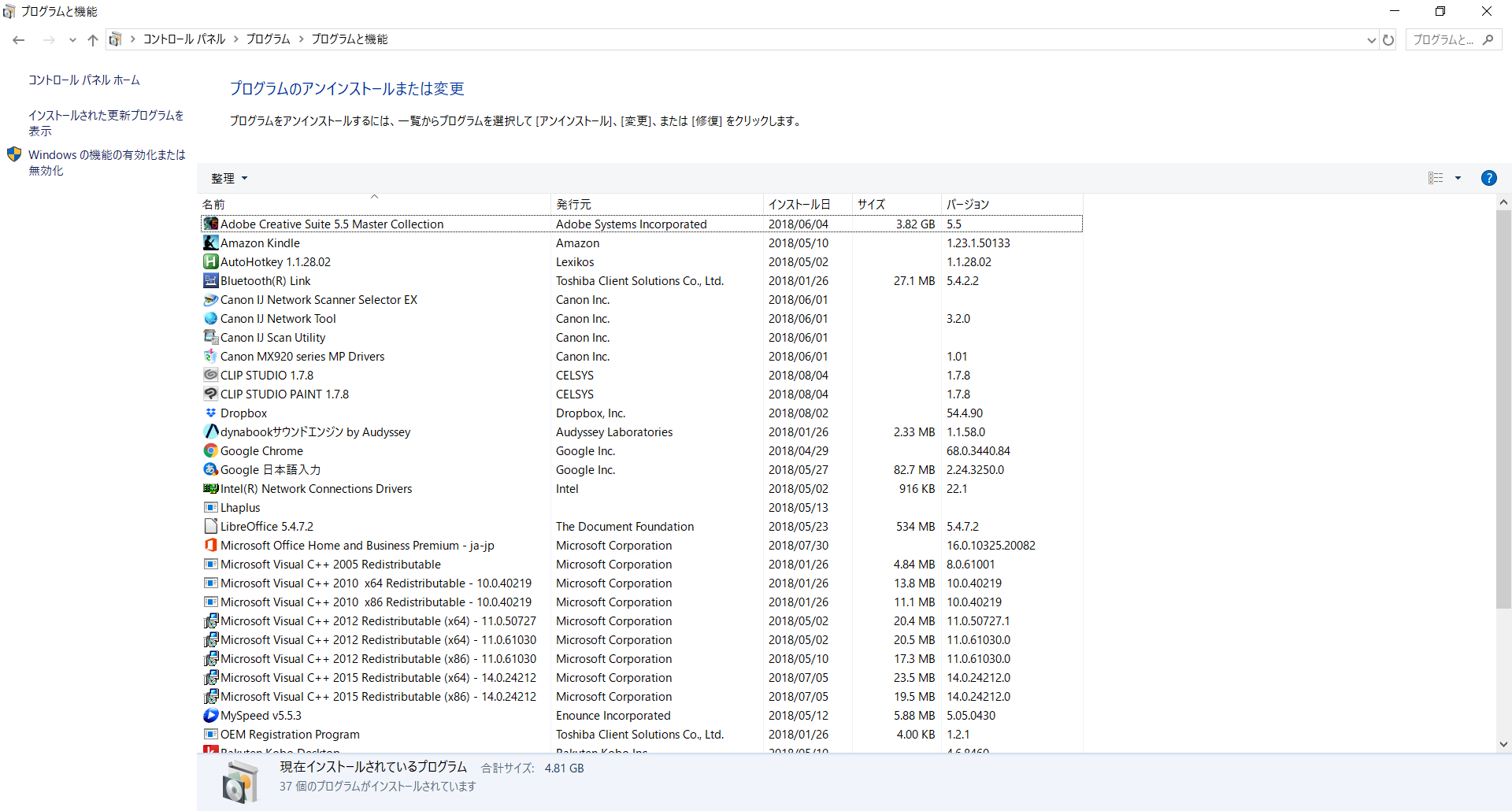This screenshot has width=1512, height=811.
Task: Click the version 68.0.3440.84 cell
Action: pos(978,451)
